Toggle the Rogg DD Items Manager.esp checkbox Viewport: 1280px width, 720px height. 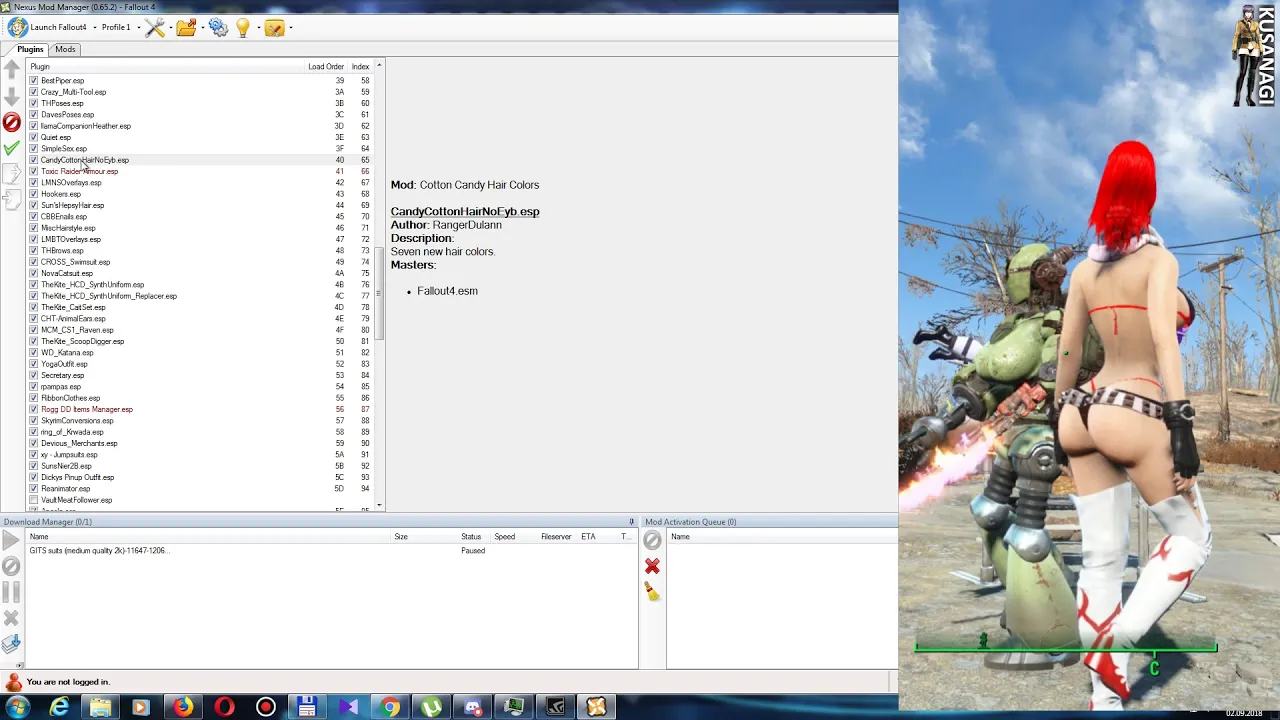[x=34, y=409]
